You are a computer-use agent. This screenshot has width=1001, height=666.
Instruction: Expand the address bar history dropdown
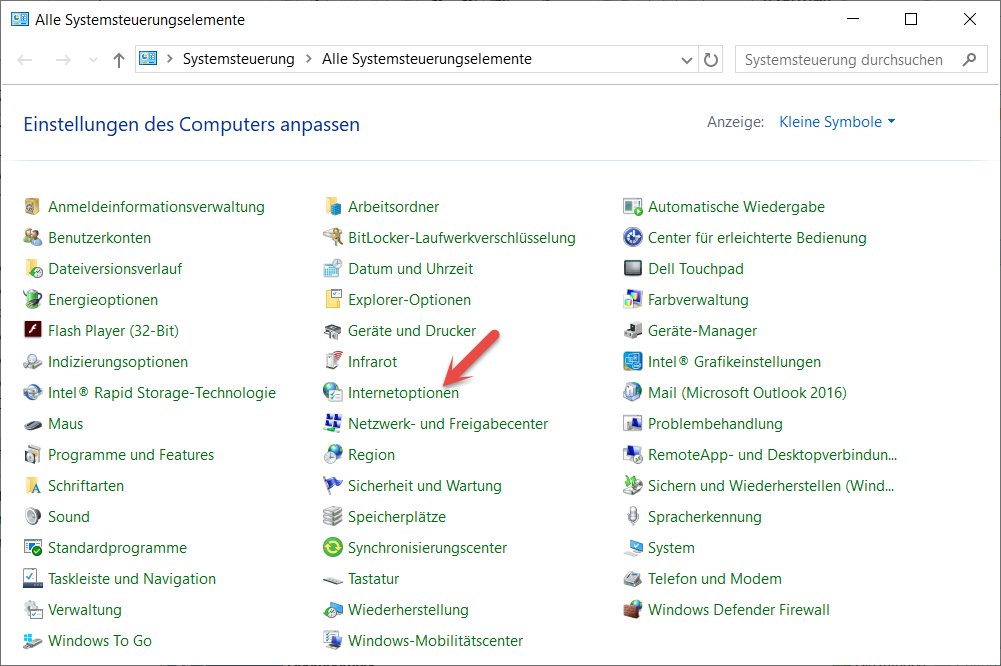(x=687, y=60)
